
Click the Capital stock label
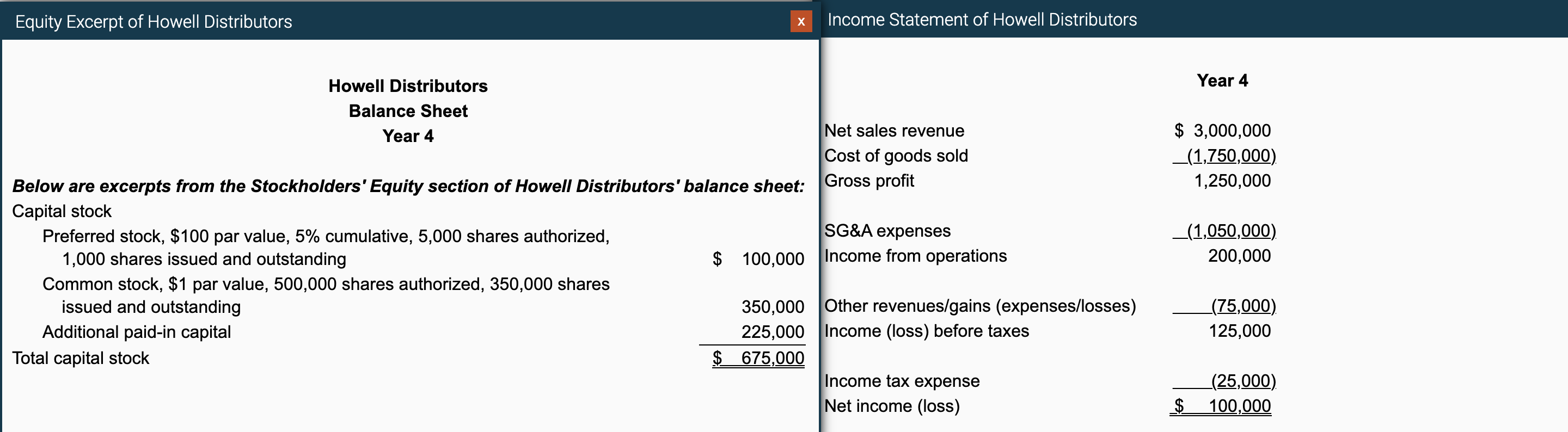pyautogui.click(x=62, y=211)
